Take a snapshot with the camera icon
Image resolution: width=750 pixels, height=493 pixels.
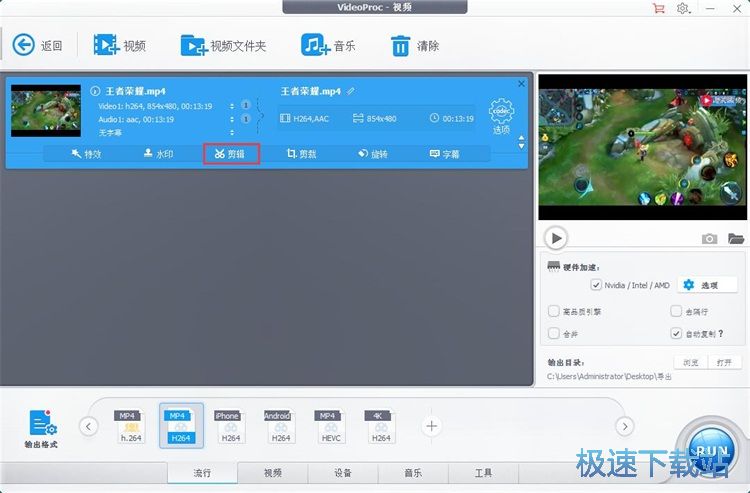[709, 238]
